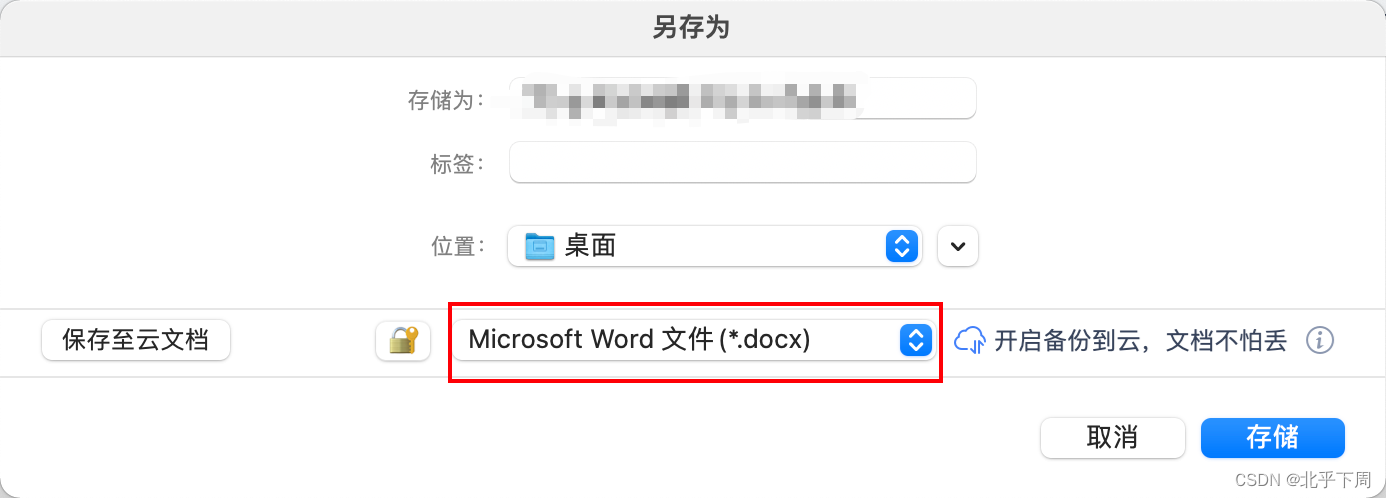The width and height of the screenshot is (1386, 498).
Task: Click the 保存至云文档 button
Action: (136, 340)
